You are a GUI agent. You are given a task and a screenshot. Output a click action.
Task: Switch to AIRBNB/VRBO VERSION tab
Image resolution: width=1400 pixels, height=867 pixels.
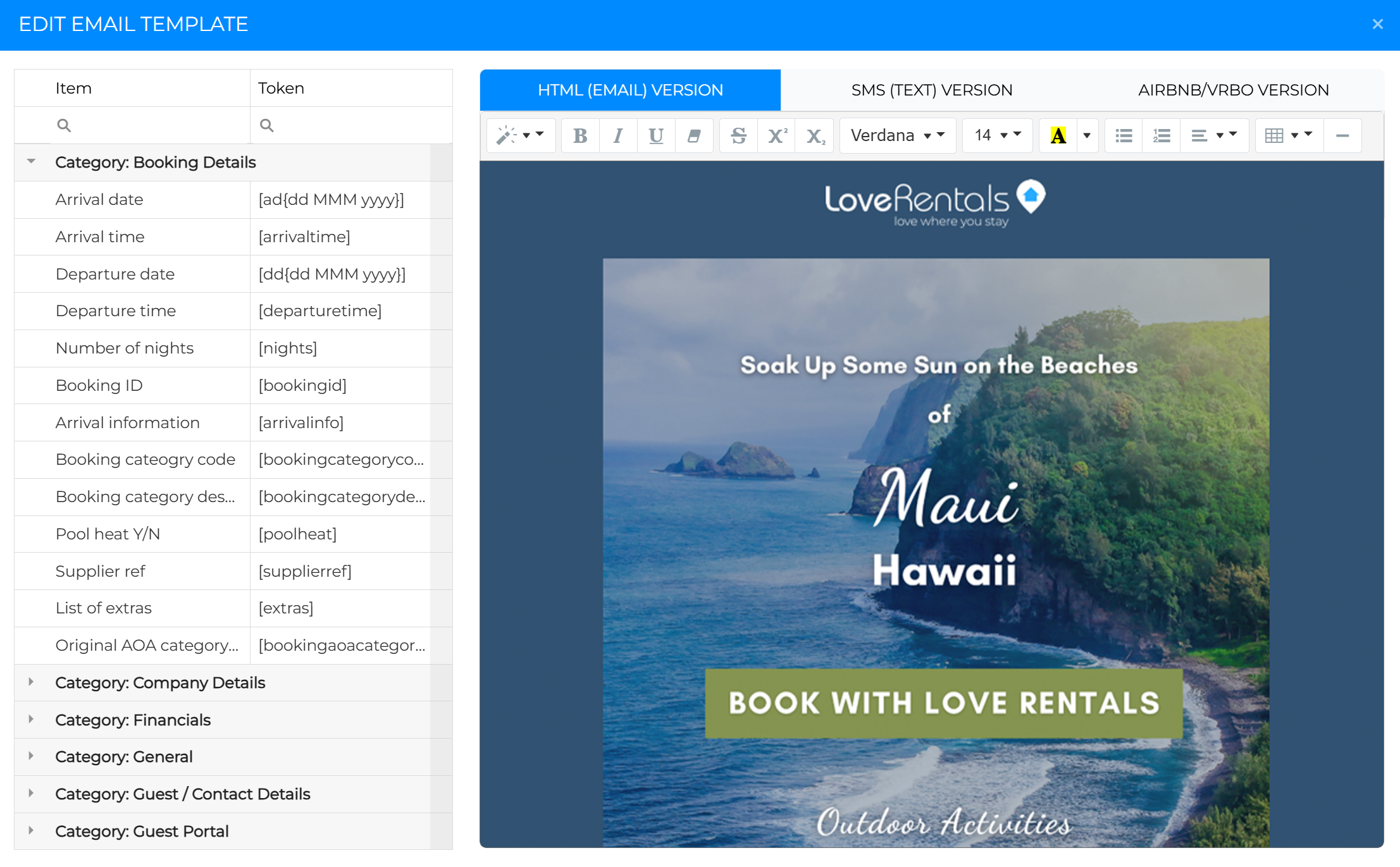[x=1233, y=90]
